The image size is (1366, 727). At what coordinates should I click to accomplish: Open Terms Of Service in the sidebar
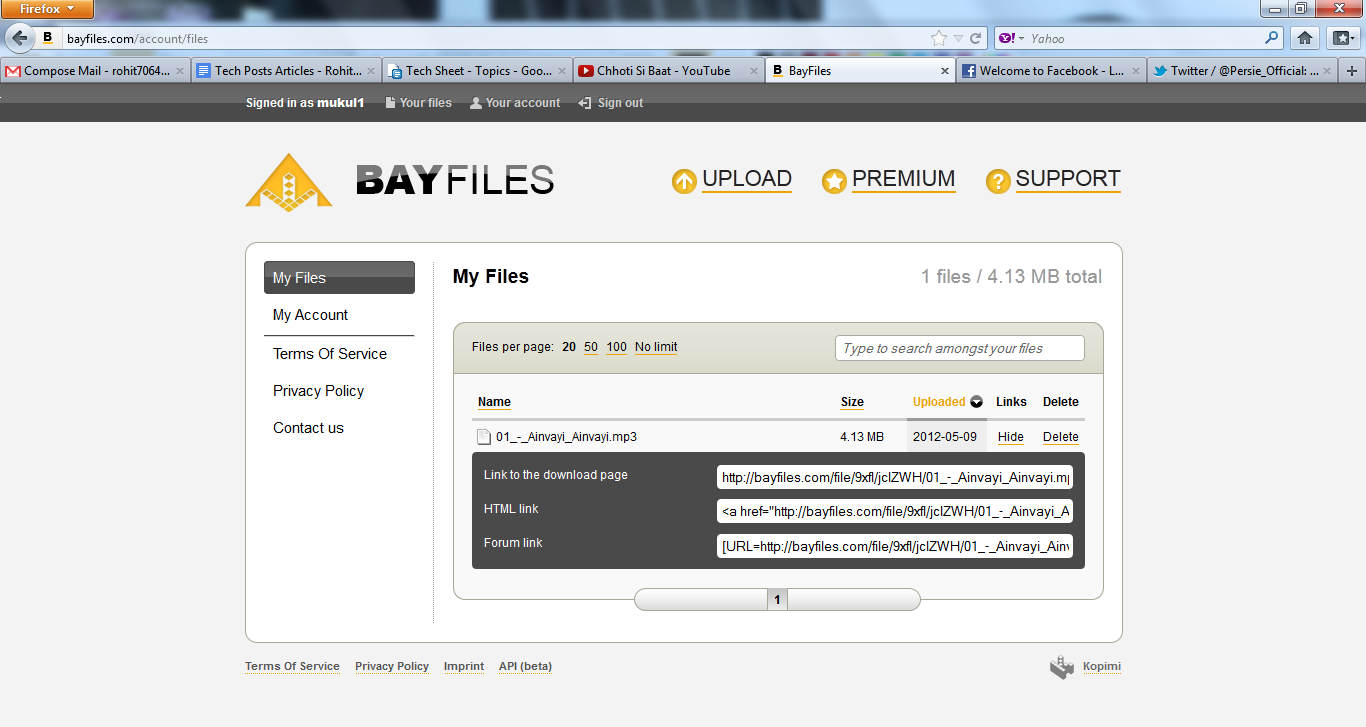pos(330,354)
